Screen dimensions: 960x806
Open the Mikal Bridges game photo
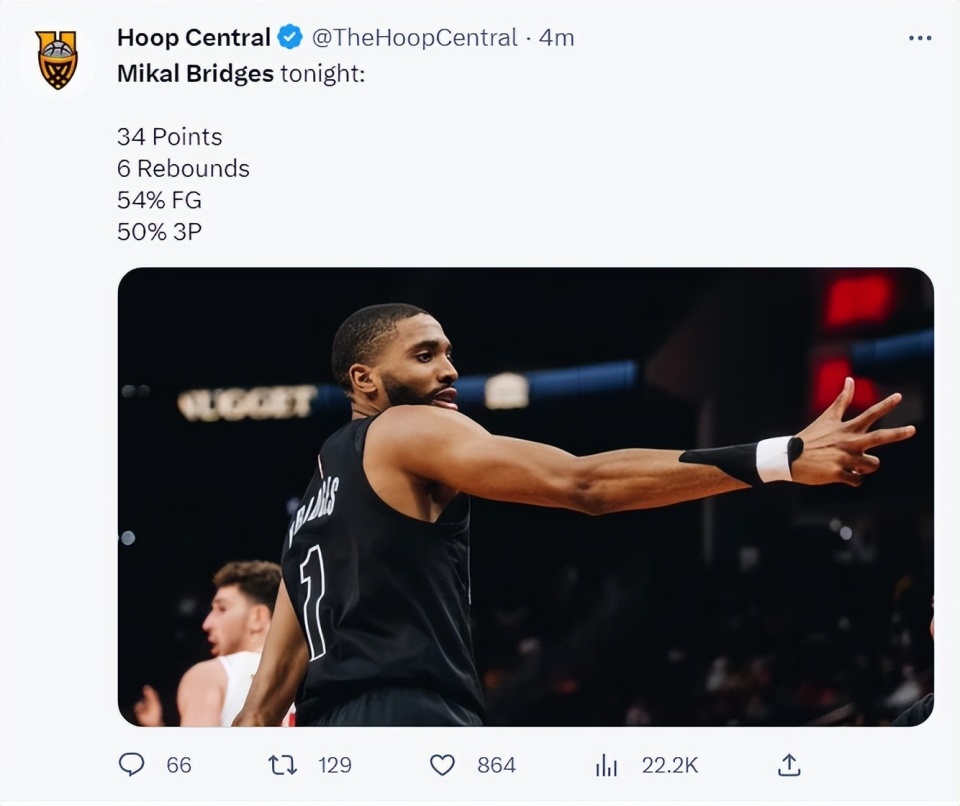(x=525, y=496)
